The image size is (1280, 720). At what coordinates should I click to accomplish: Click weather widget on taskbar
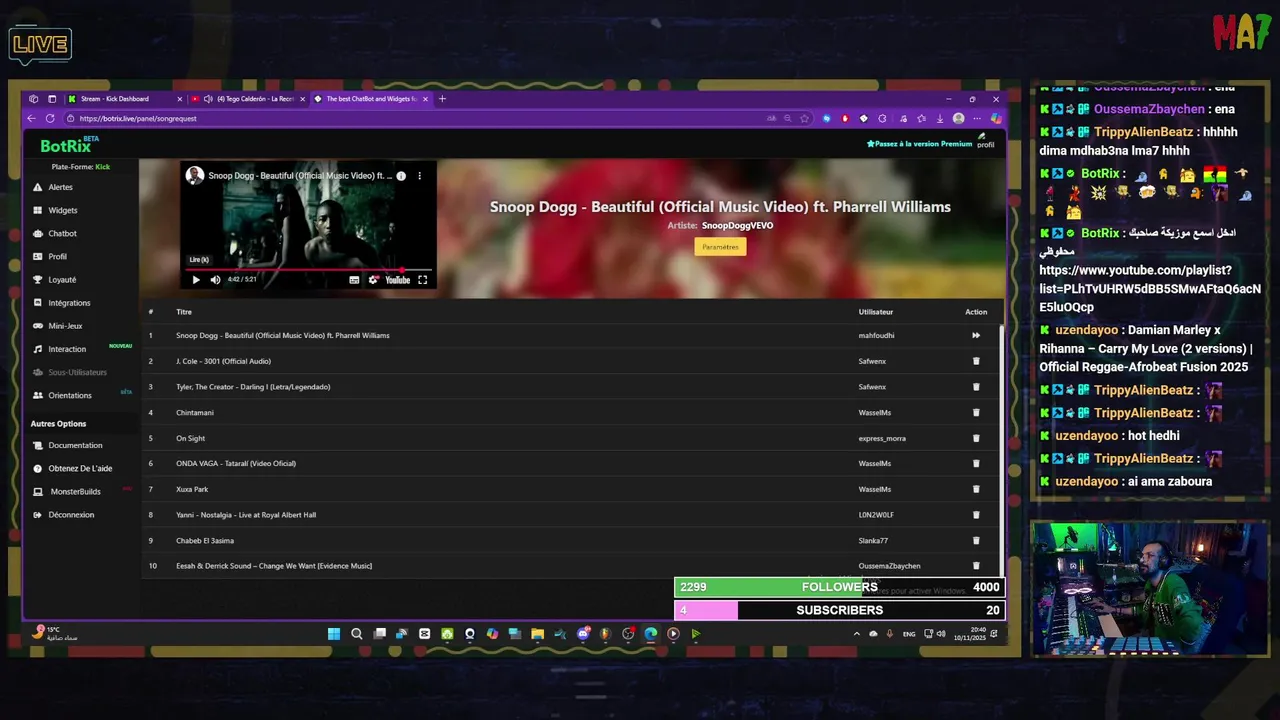pyautogui.click(x=55, y=633)
